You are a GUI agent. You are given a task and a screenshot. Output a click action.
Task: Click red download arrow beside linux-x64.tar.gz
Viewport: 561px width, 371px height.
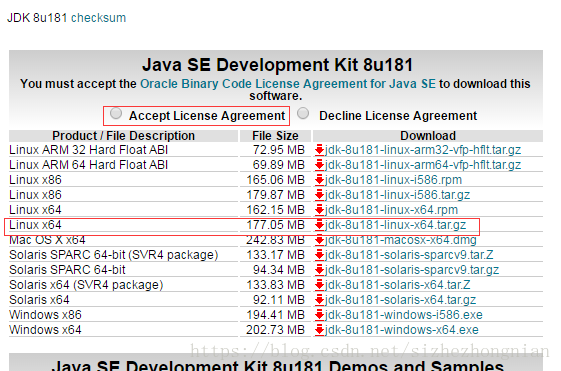[319, 225]
